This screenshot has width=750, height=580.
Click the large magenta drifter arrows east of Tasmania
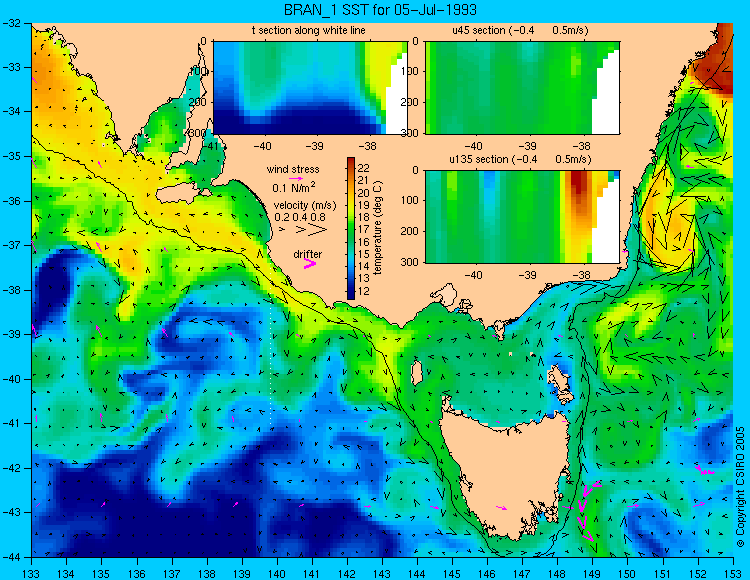tap(586, 512)
